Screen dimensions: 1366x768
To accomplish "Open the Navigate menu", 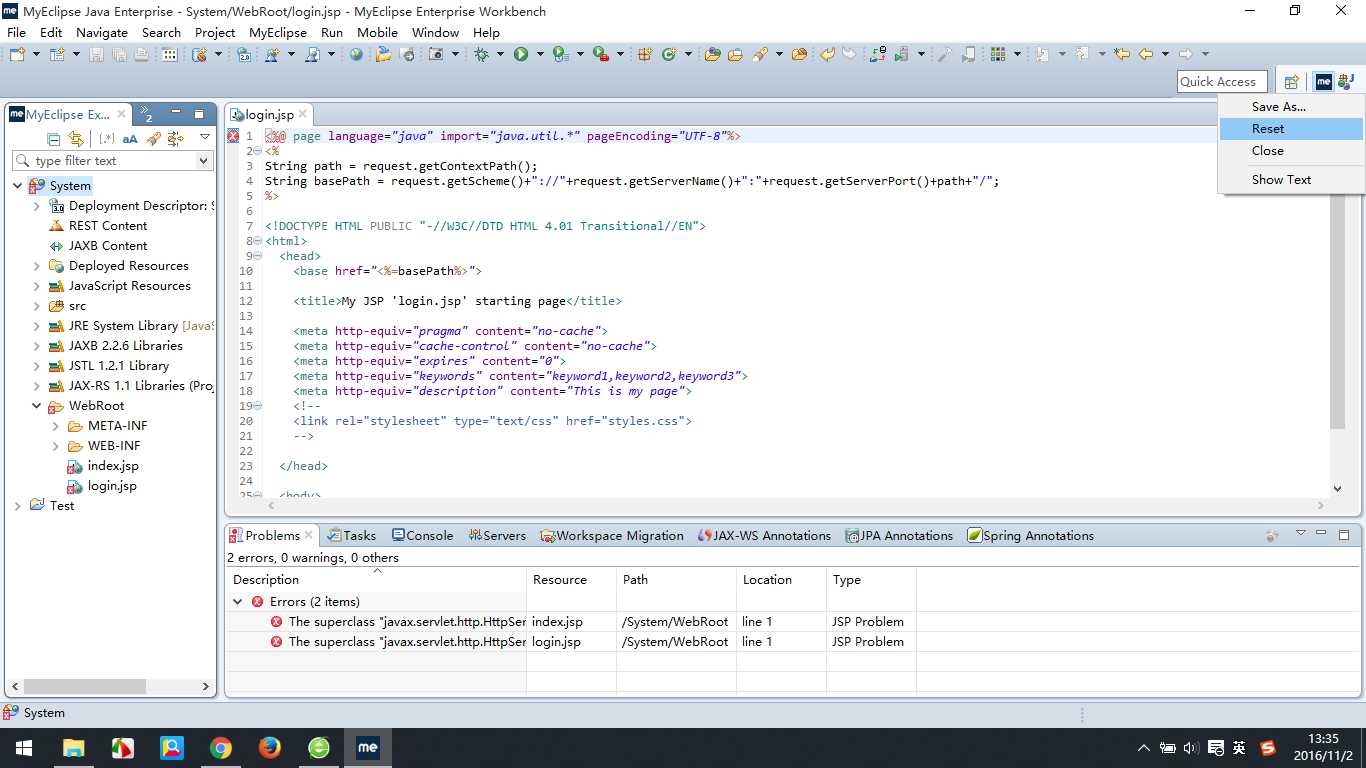I will coord(102,32).
